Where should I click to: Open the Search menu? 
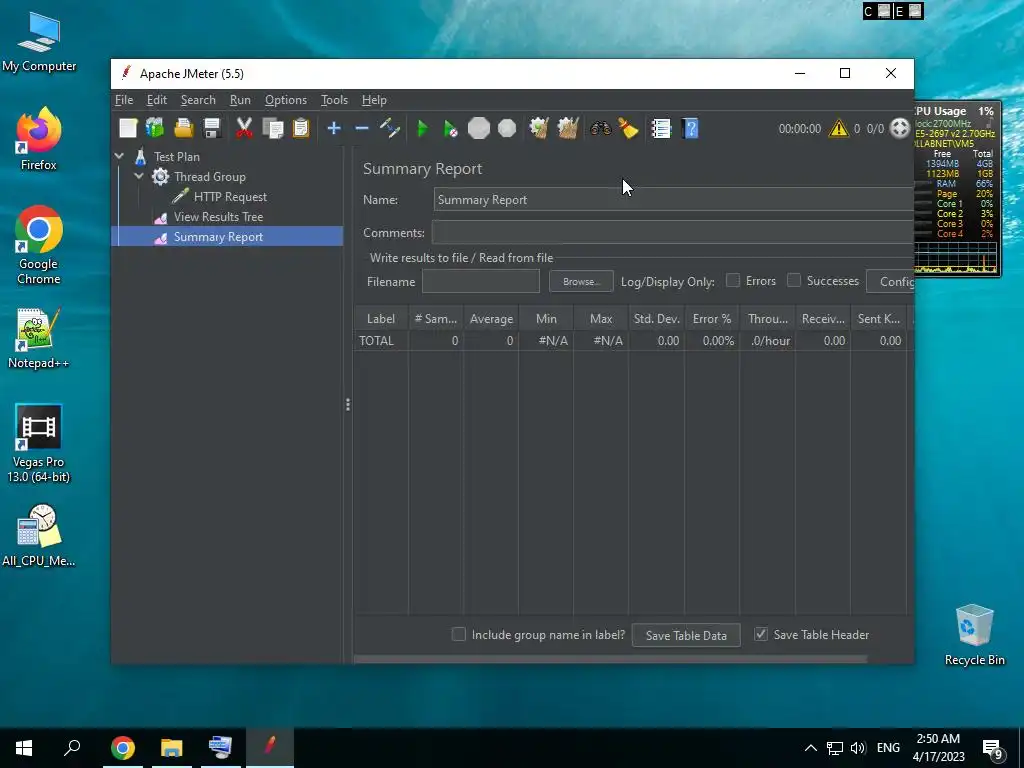[198, 100]
